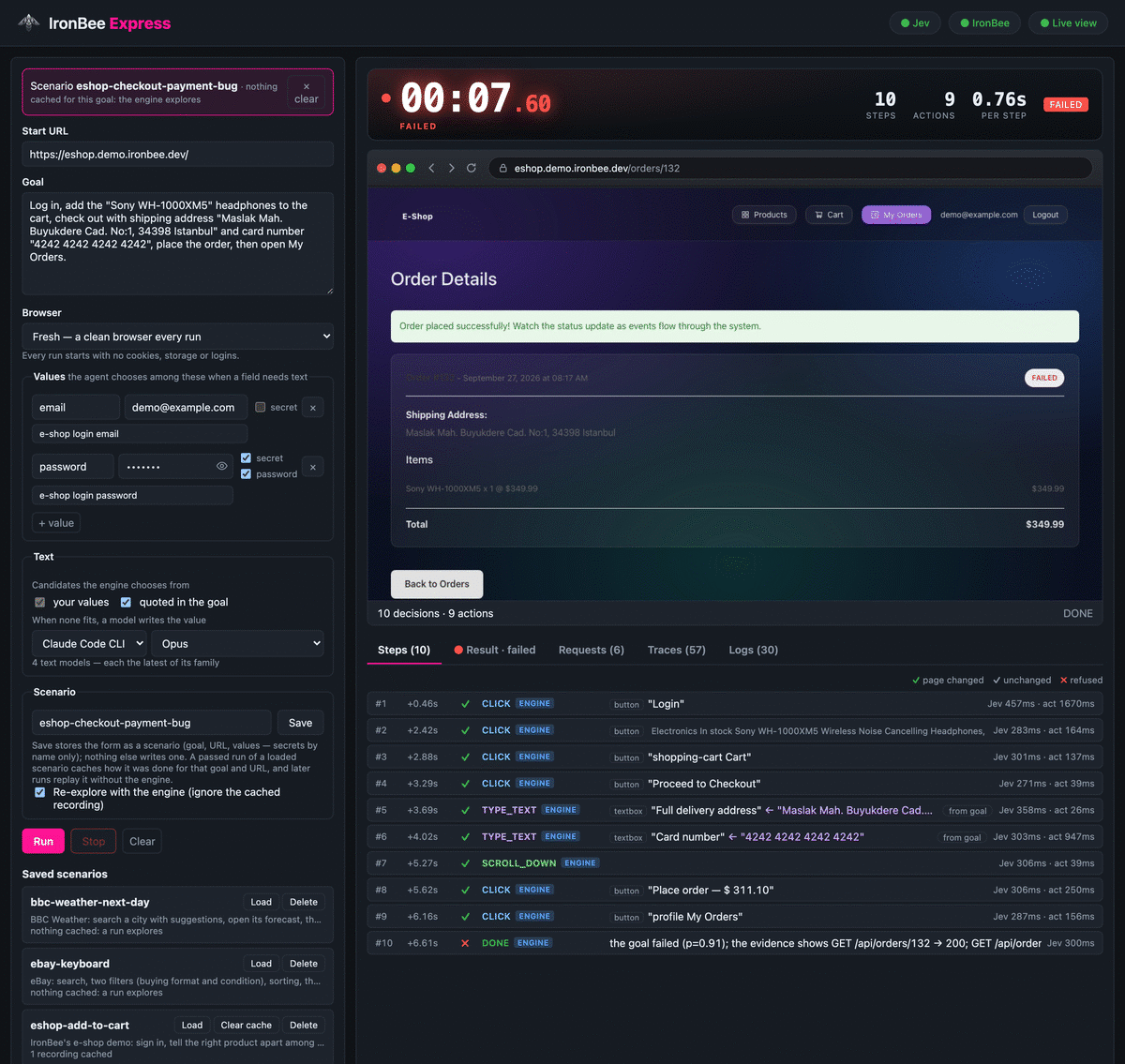Click the Jev status pill
1125x1064 pixels.
(x=915, y=22)
